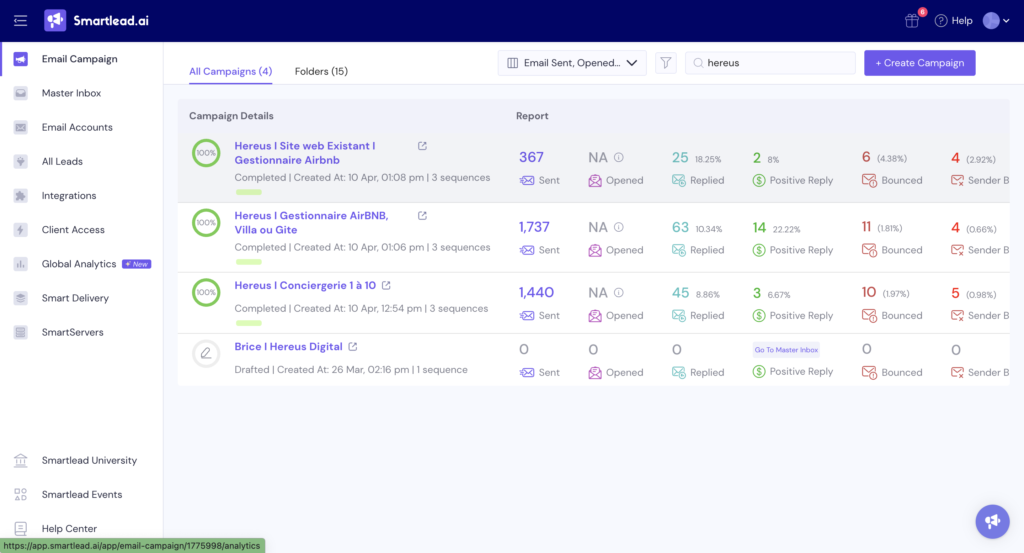Click the hamburger menu icon

click(20, 20)
